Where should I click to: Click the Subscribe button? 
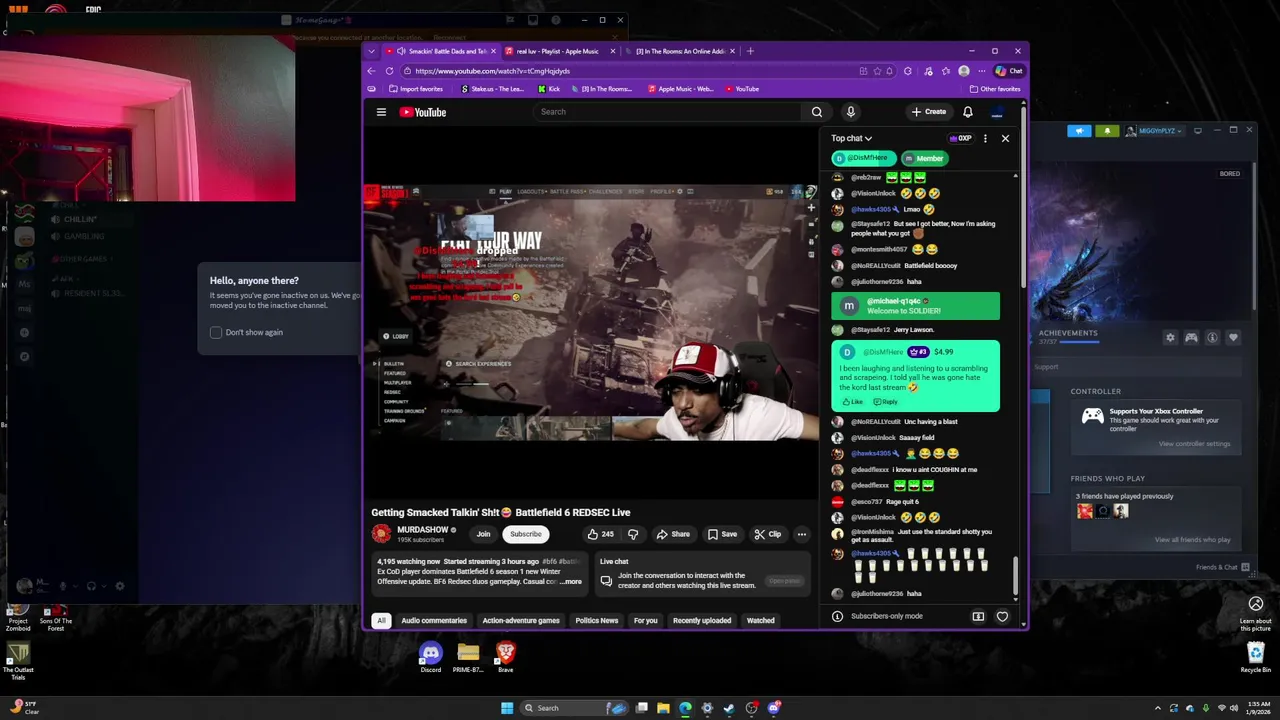pyautogui.click(x=525, y=534)
